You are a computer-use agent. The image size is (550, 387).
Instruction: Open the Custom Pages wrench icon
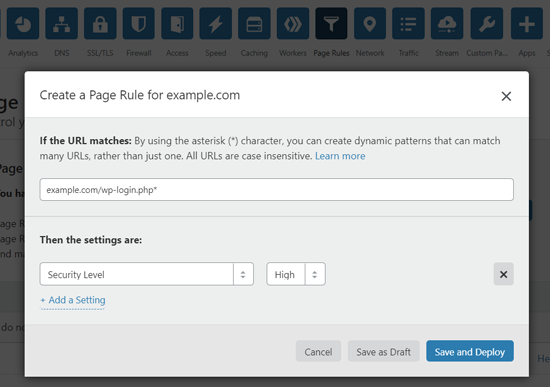487,24
